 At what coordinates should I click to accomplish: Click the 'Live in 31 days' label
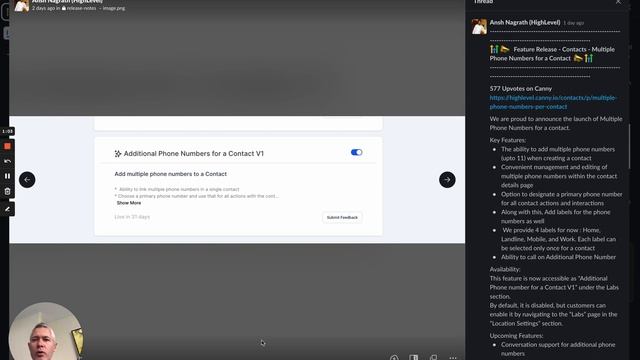132,217
